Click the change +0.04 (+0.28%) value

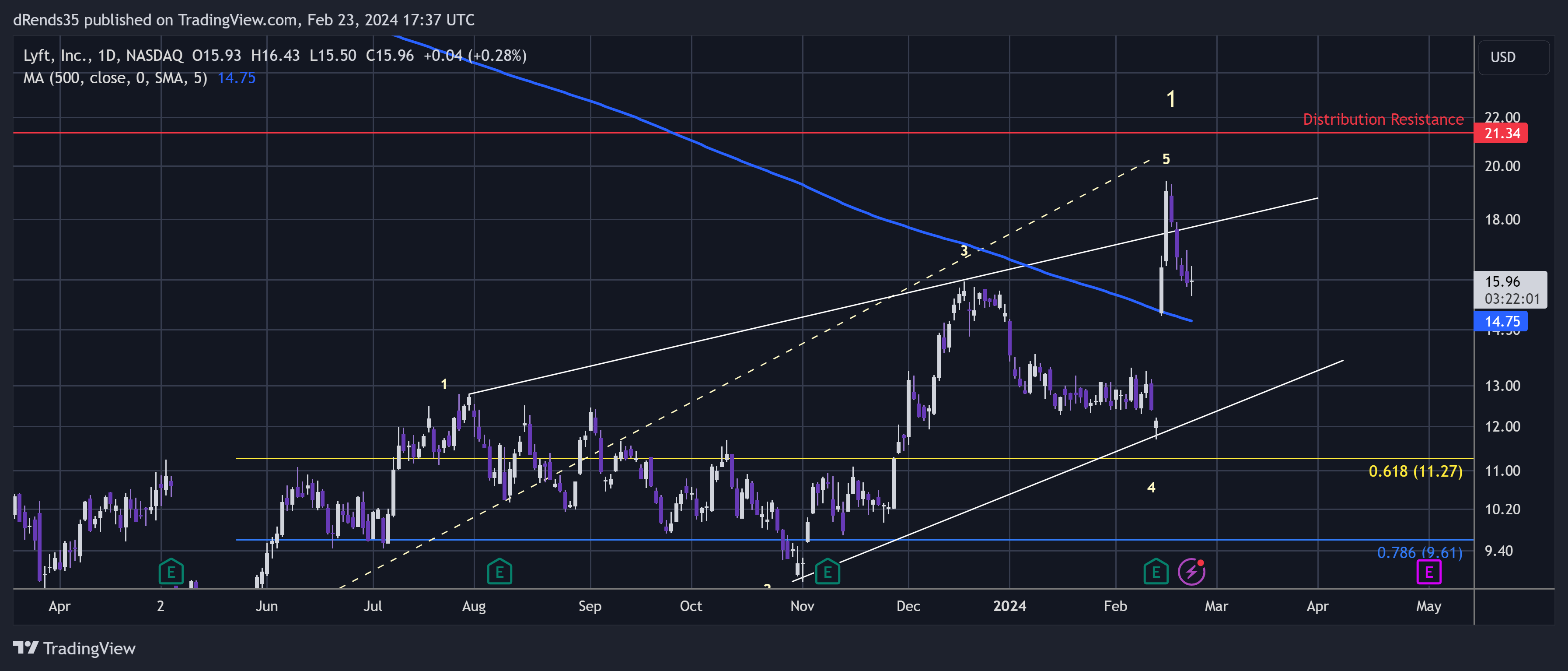pyautogui.click(x=475, y=56)
